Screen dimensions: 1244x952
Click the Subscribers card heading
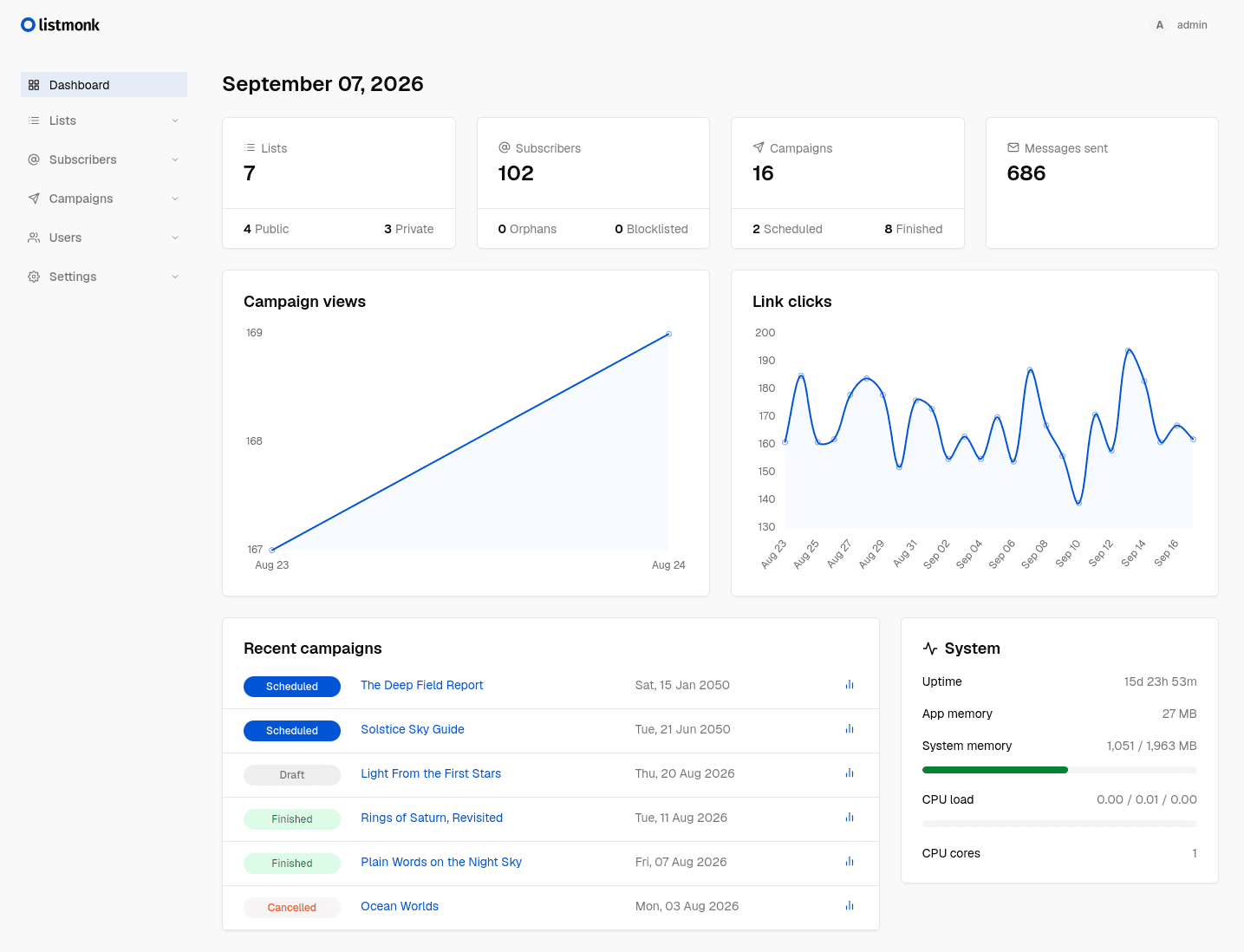(548, 148)
